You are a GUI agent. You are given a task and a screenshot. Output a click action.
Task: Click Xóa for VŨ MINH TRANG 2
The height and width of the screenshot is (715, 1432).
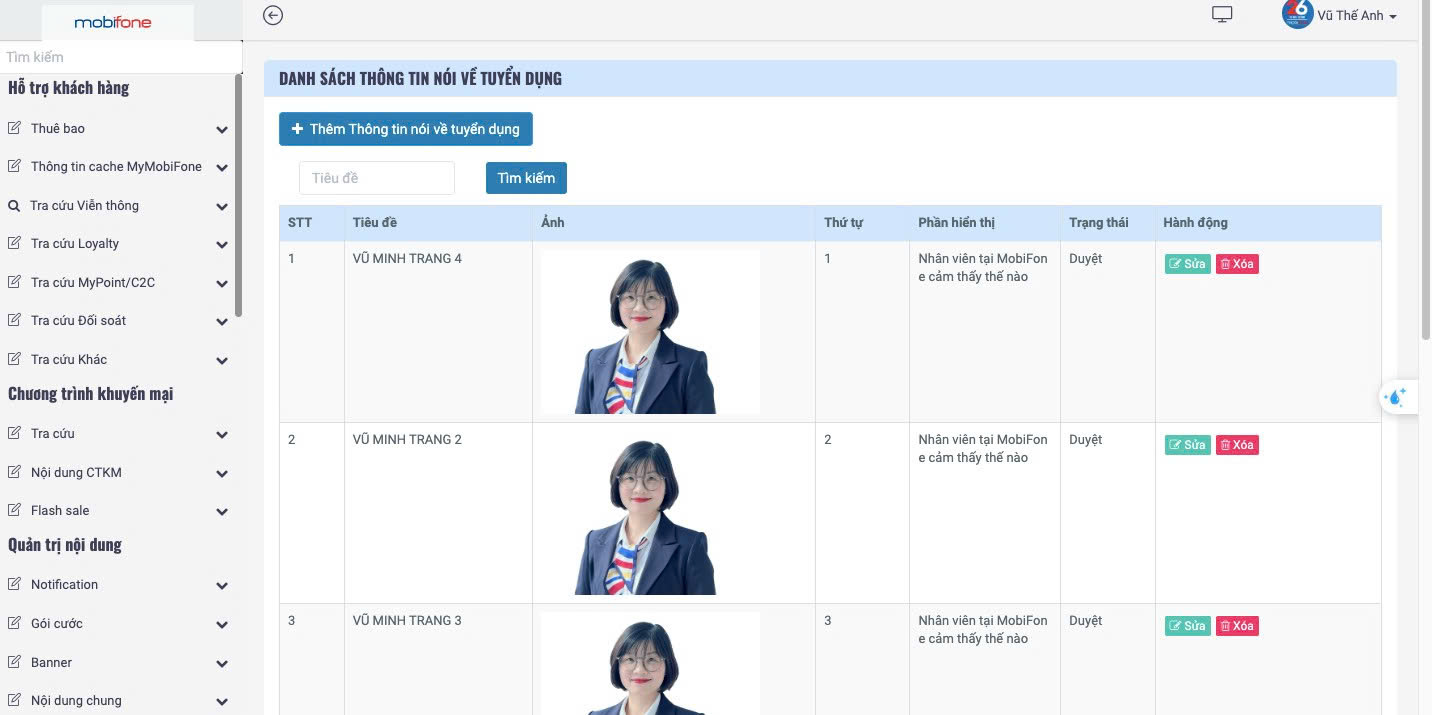[x=1237, y=445]
